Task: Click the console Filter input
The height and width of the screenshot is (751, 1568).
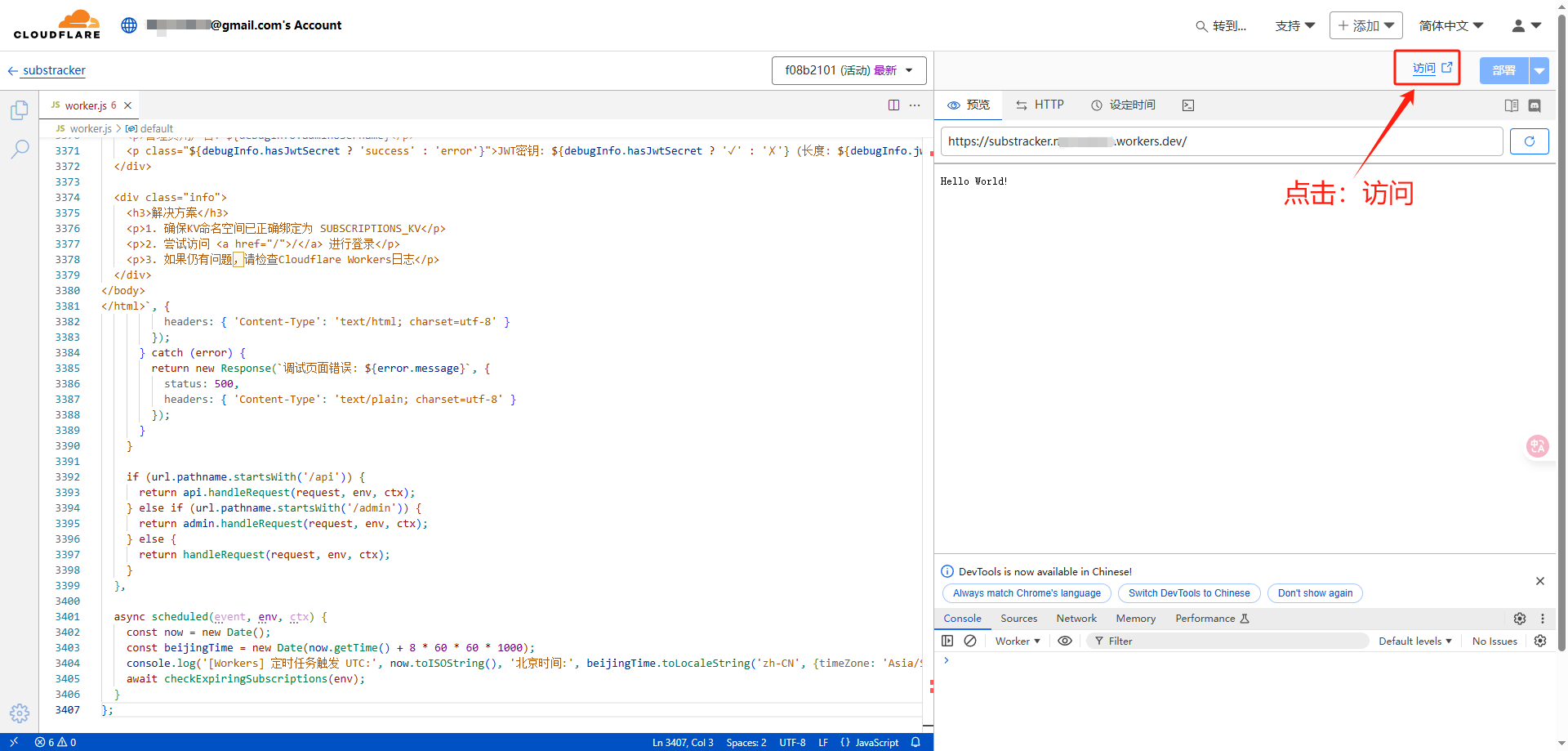Action: pyautogui.click(x=1227, y=641)
